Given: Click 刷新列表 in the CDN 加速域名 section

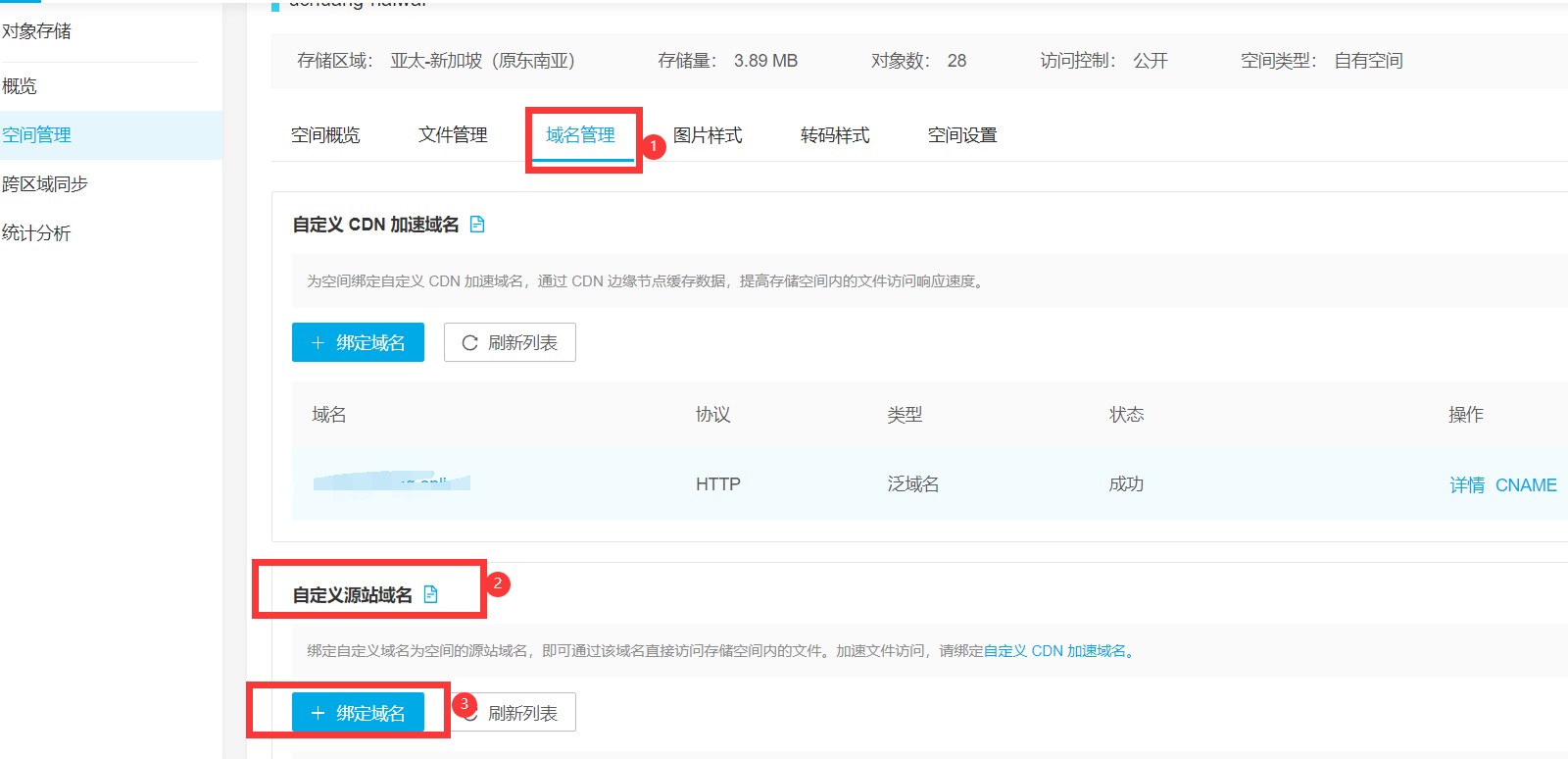Looking at the screenshot, I should [510, 342].
